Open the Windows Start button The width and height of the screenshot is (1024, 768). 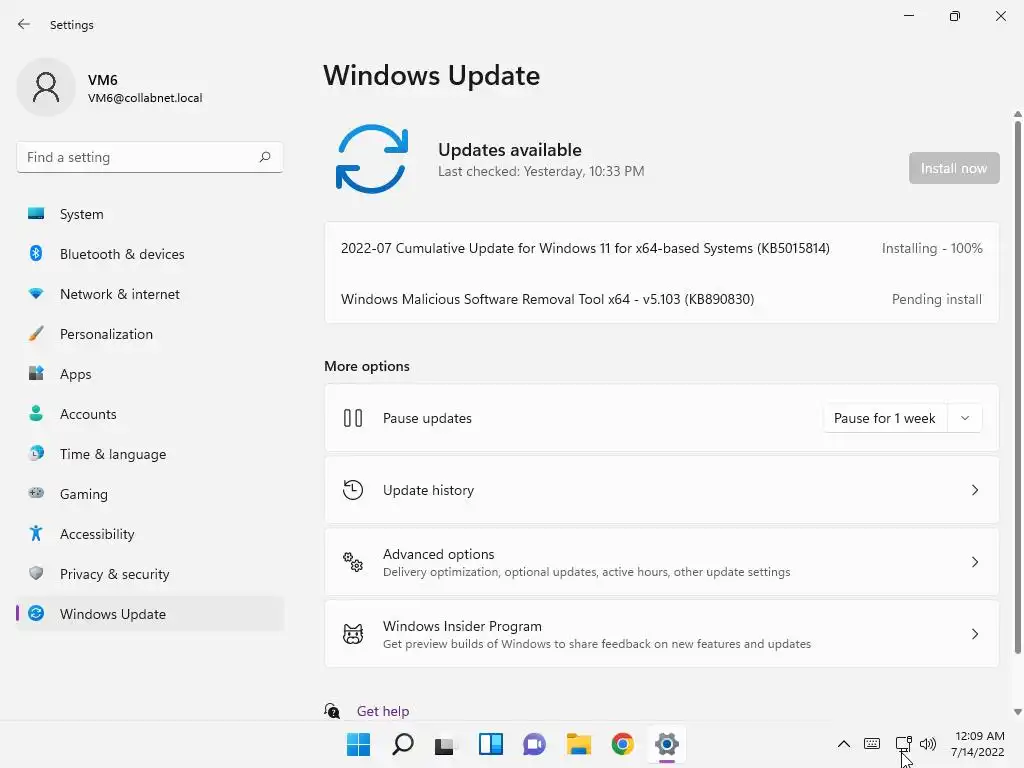coord(358,744)
